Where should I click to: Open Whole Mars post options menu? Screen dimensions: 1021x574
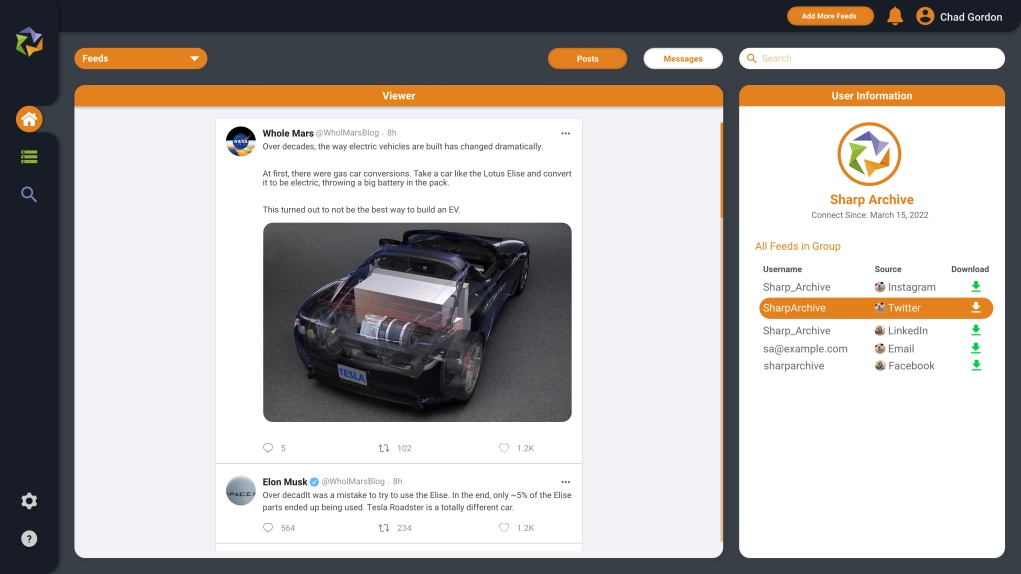(565, 133)
